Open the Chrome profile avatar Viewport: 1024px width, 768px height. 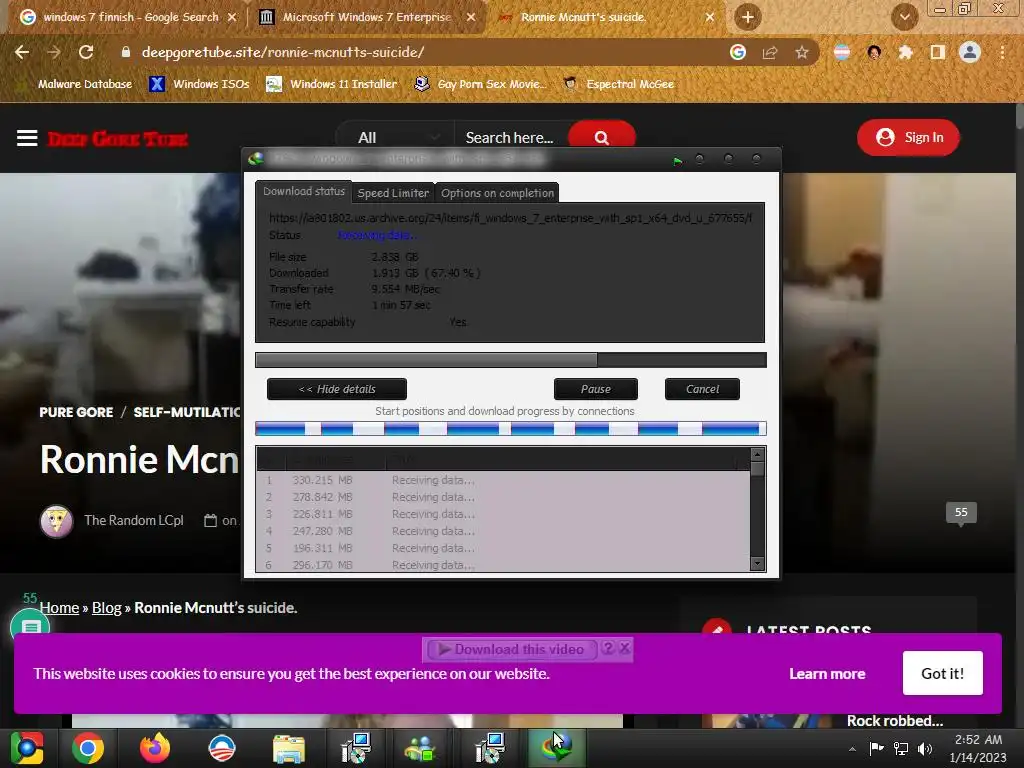[969, 52]
